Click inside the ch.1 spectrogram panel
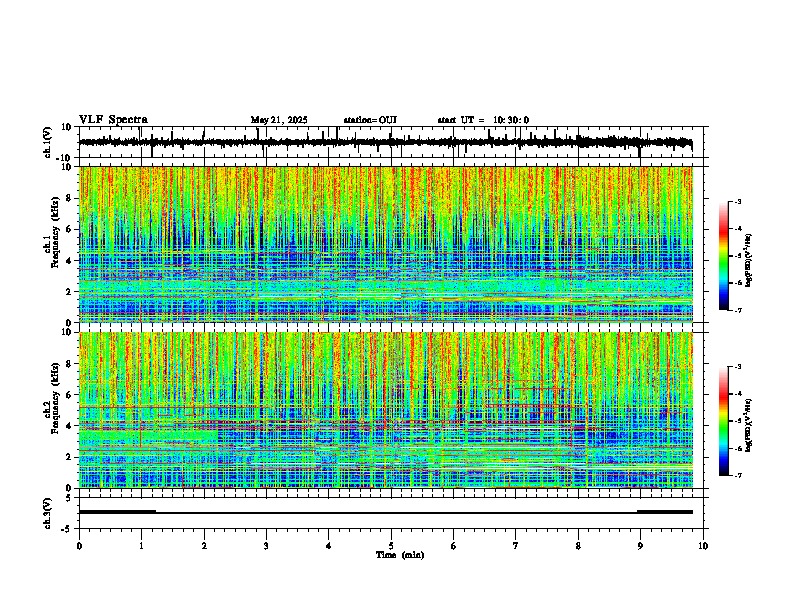The width and height of the screenshot is (792, 612). (x=385, y=244)
